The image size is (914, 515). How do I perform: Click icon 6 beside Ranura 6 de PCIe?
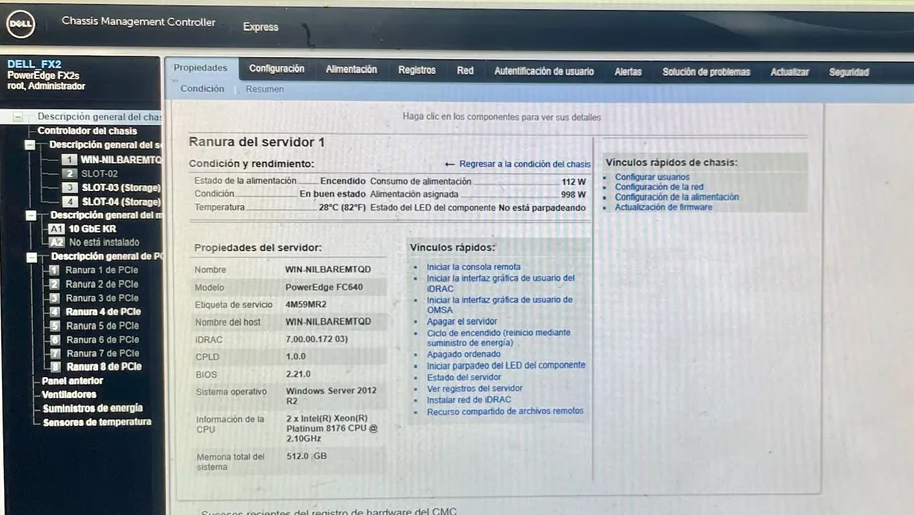[55, 340]
